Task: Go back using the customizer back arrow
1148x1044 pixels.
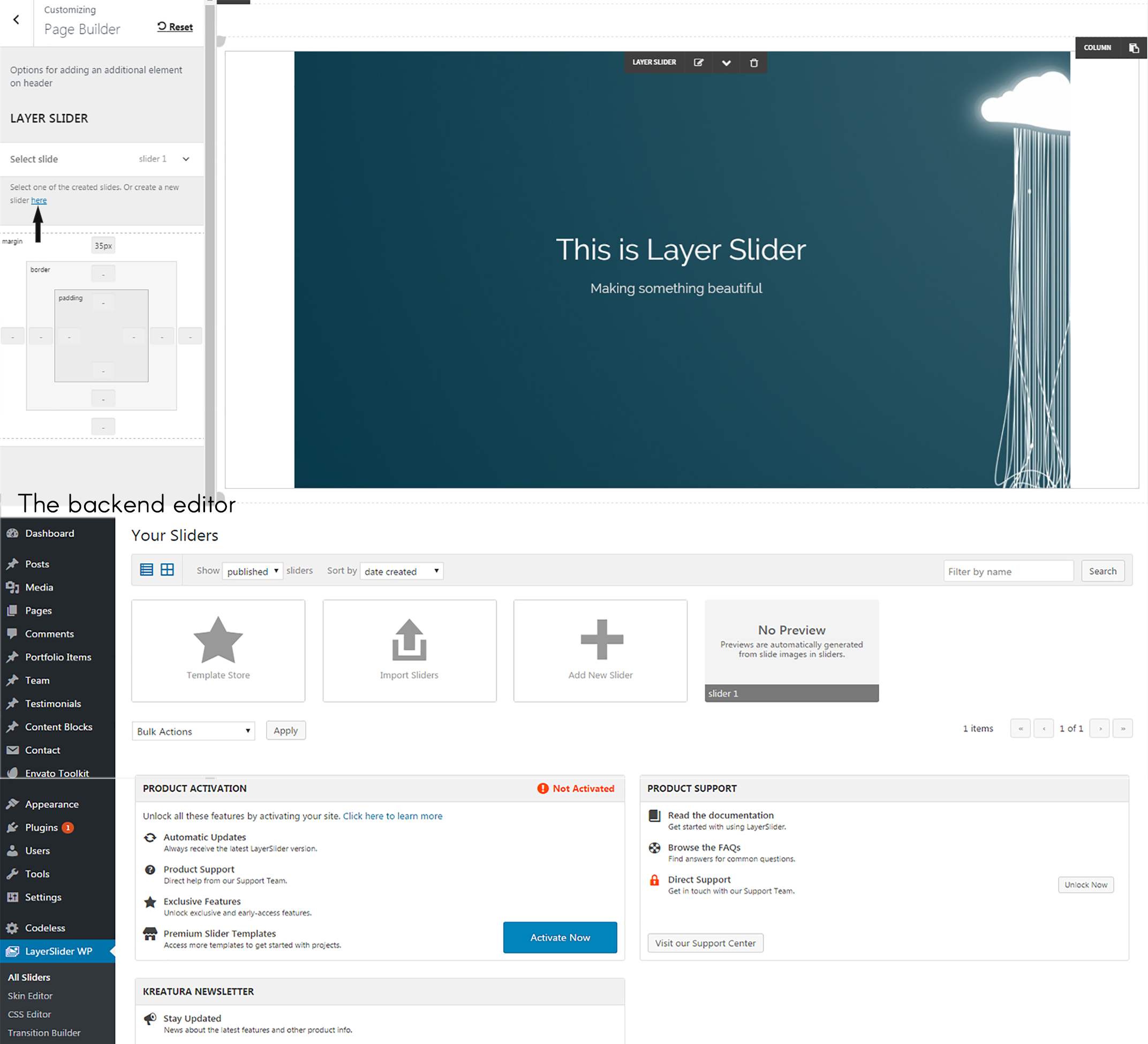Action: [x=16, y=20]
